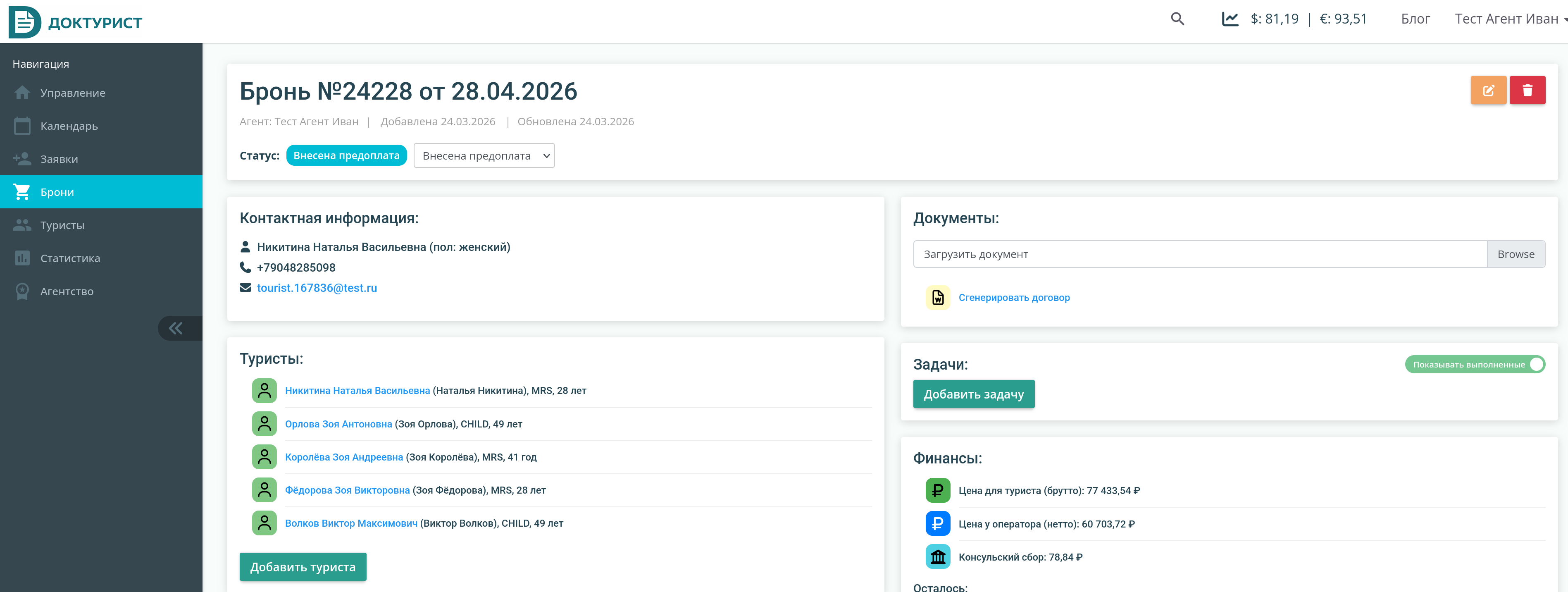The height and width of the screenshot is (592, 1568).
Task: Click the red delete booking trash icon
Action: pos(1527,90)
